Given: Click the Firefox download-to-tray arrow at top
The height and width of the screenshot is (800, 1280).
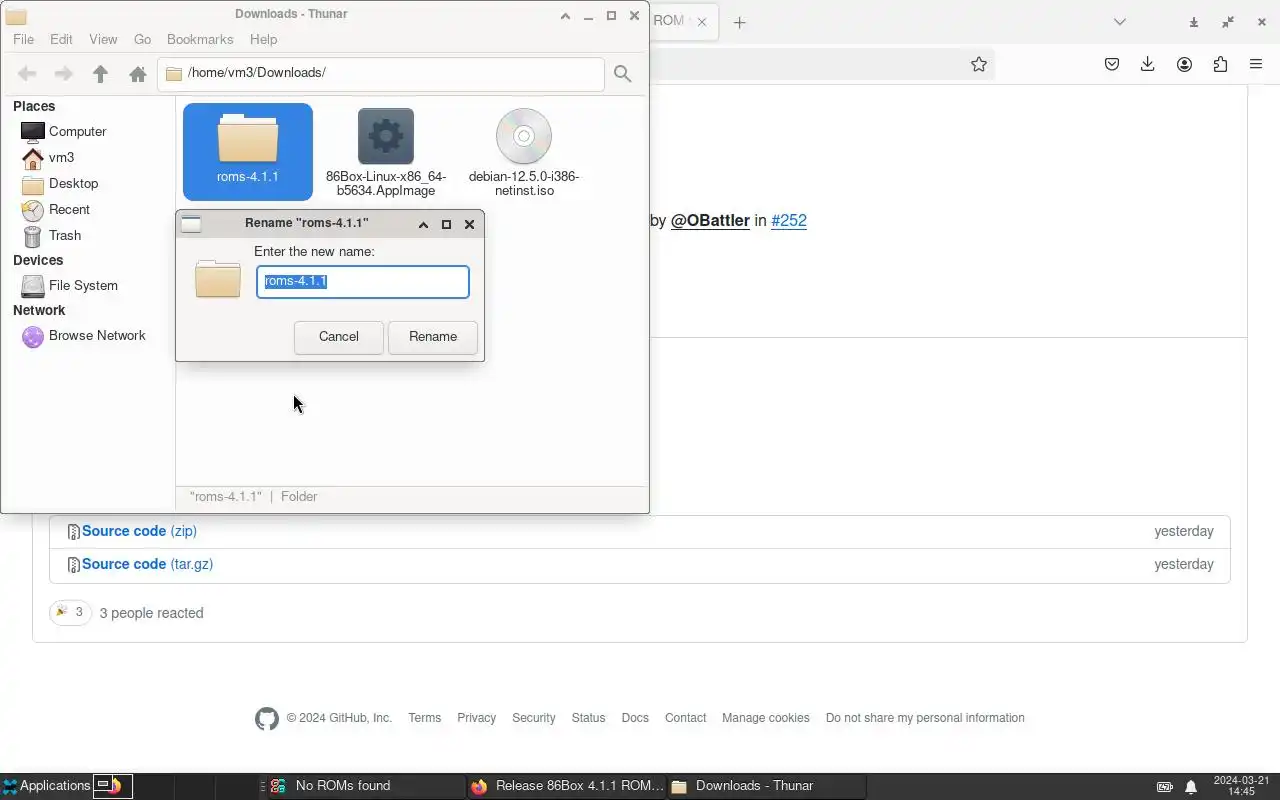Looking at the screenshot, I should tap(1193, 22).
